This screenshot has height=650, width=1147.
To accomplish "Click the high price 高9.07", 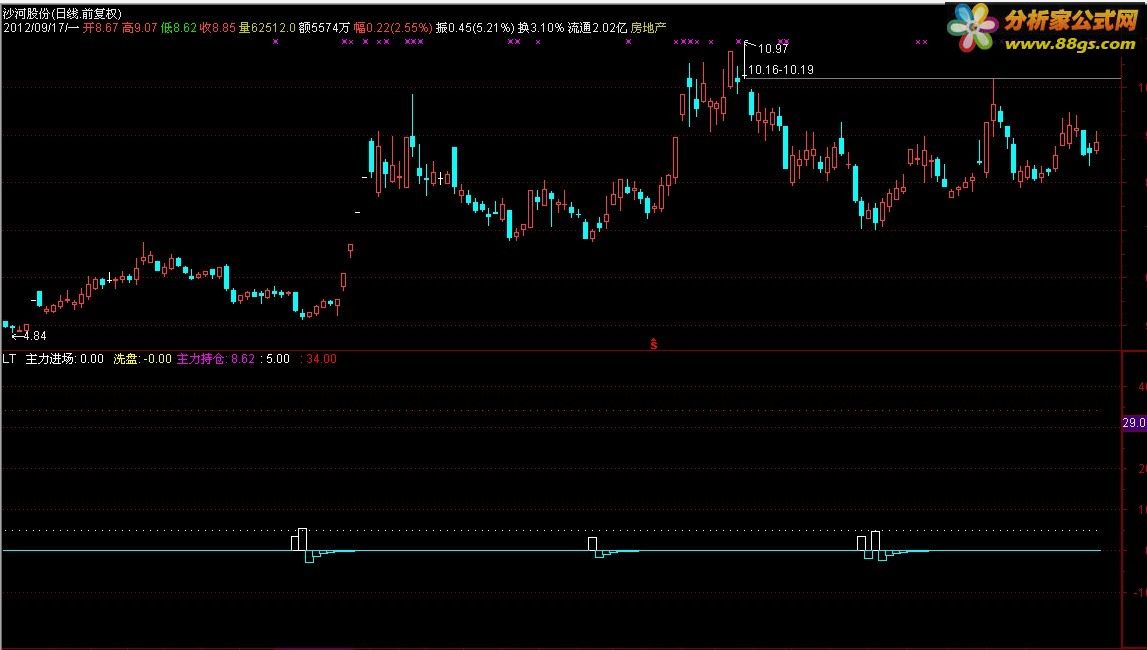I will click(x=139, y=28).
